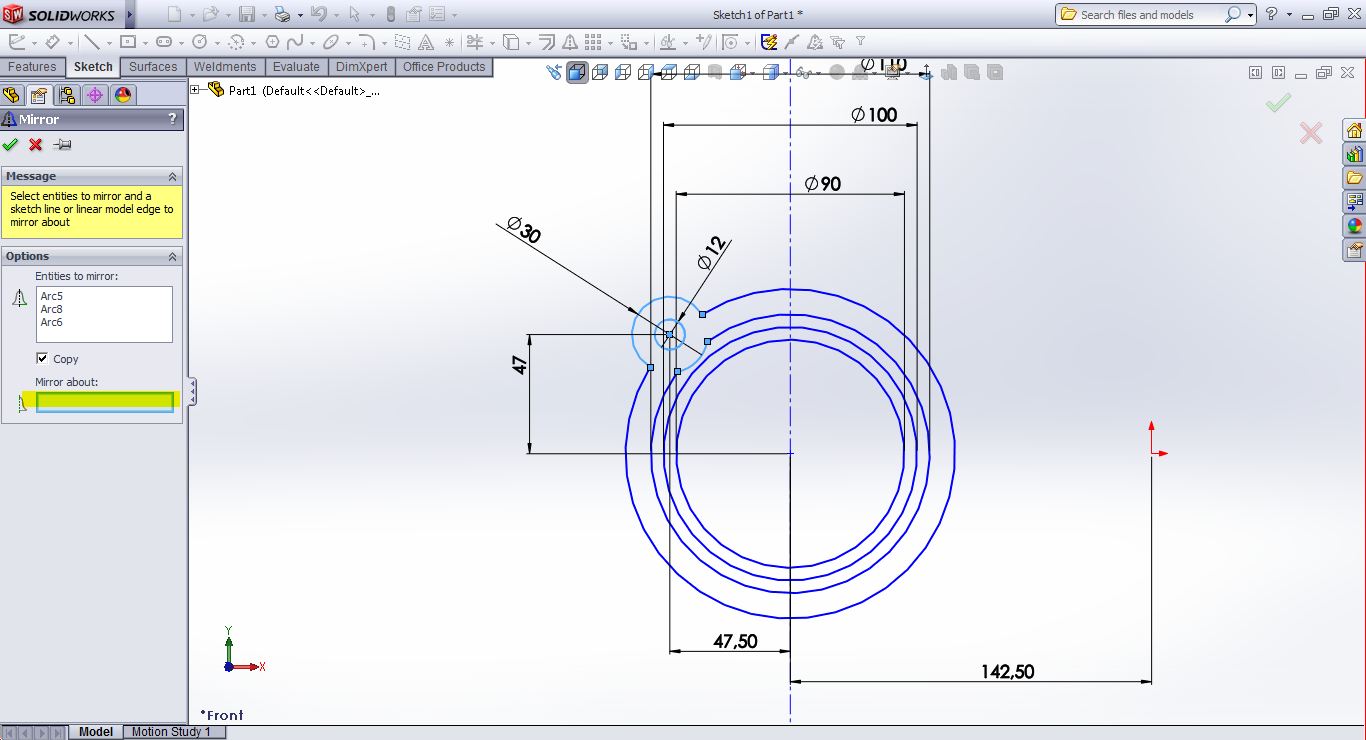Switch to the Features tab
The width and height of the screenshot is (1366, 740).
point(32,67)
